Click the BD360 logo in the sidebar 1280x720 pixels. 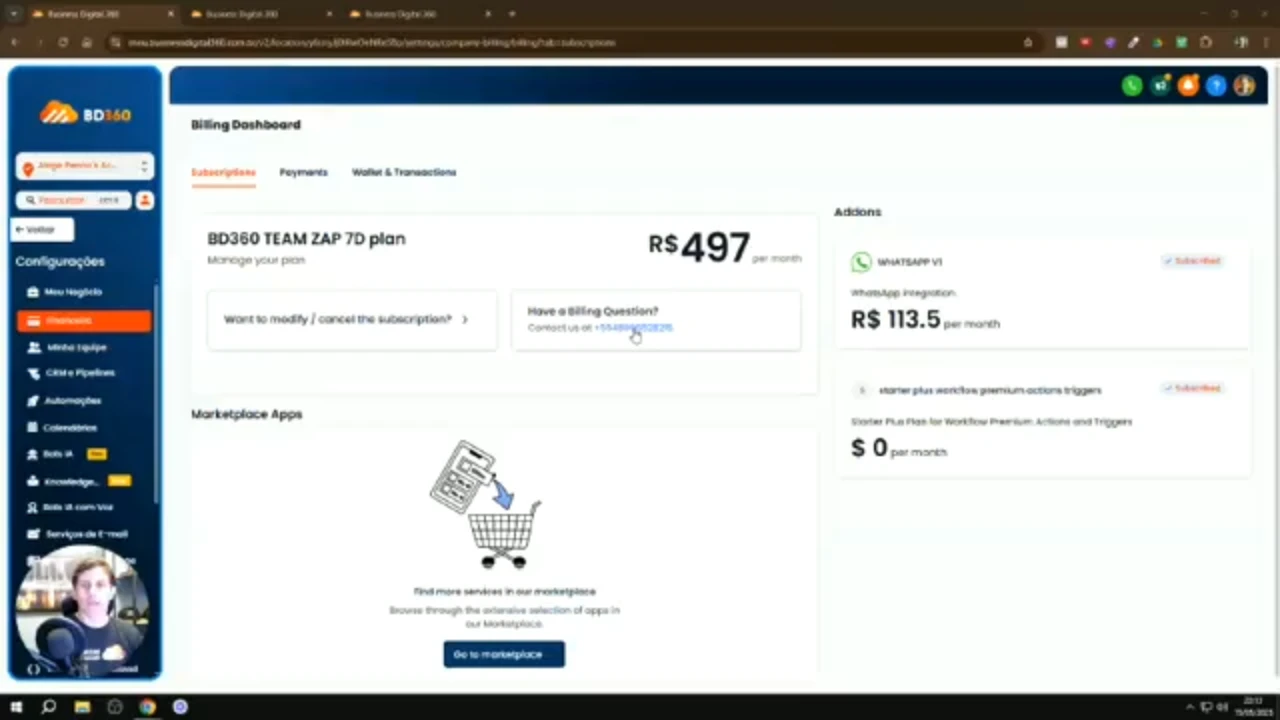pyautogui.click(x=85, y=113)
